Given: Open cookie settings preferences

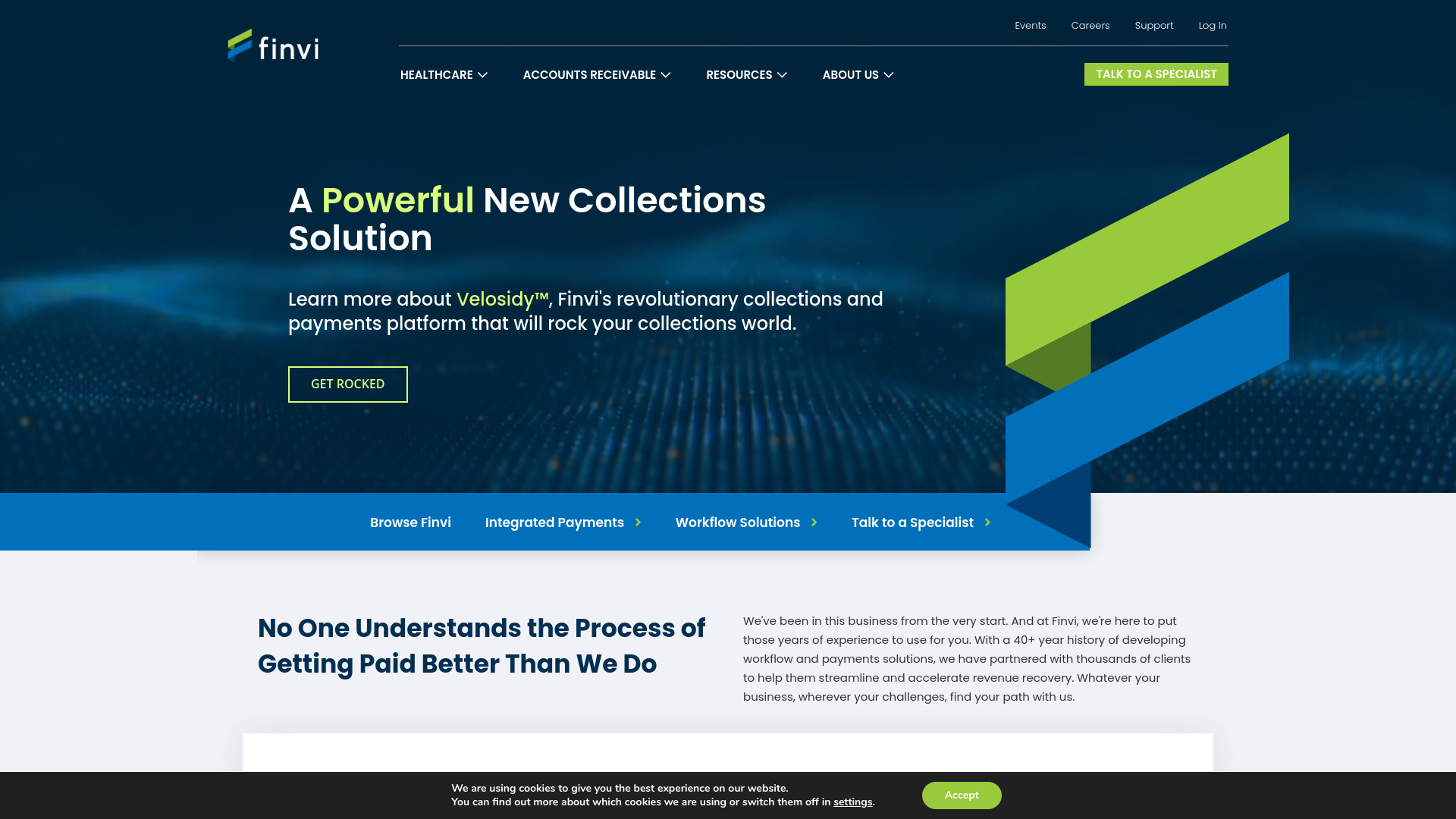Looking at the screenshot, I should pos(852,802).
